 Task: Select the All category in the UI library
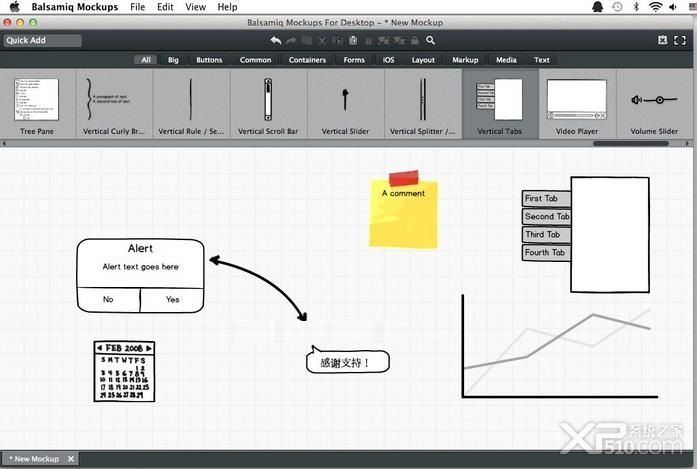pyautogui.click(x=146, y=60)
